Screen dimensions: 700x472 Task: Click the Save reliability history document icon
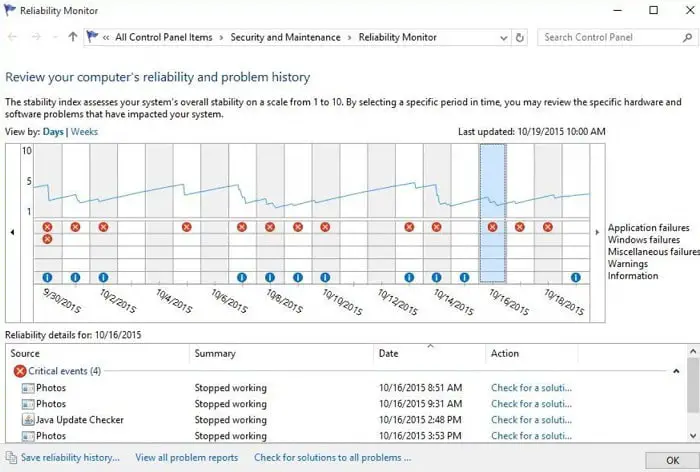[x=11, y=457]
